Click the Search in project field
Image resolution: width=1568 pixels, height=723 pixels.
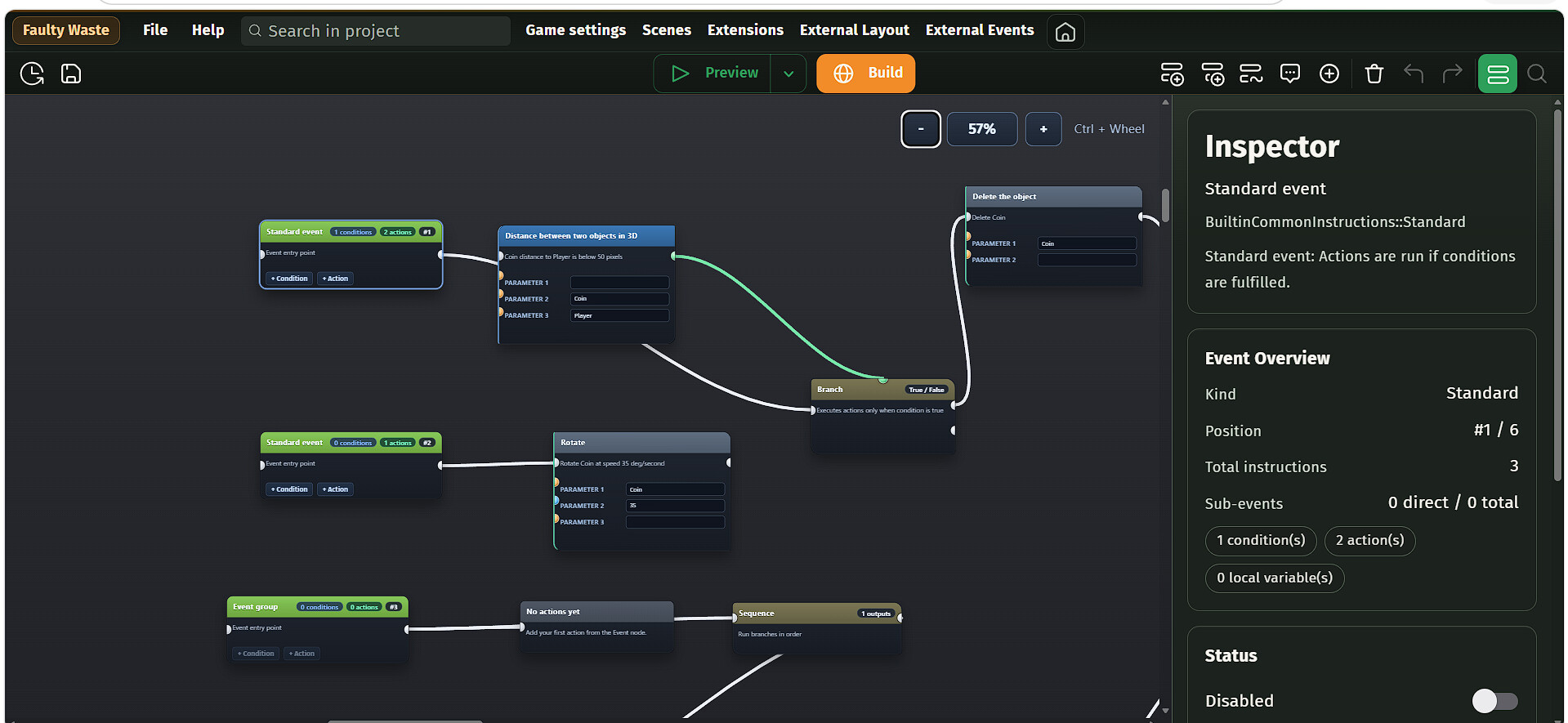coord(376,31)
